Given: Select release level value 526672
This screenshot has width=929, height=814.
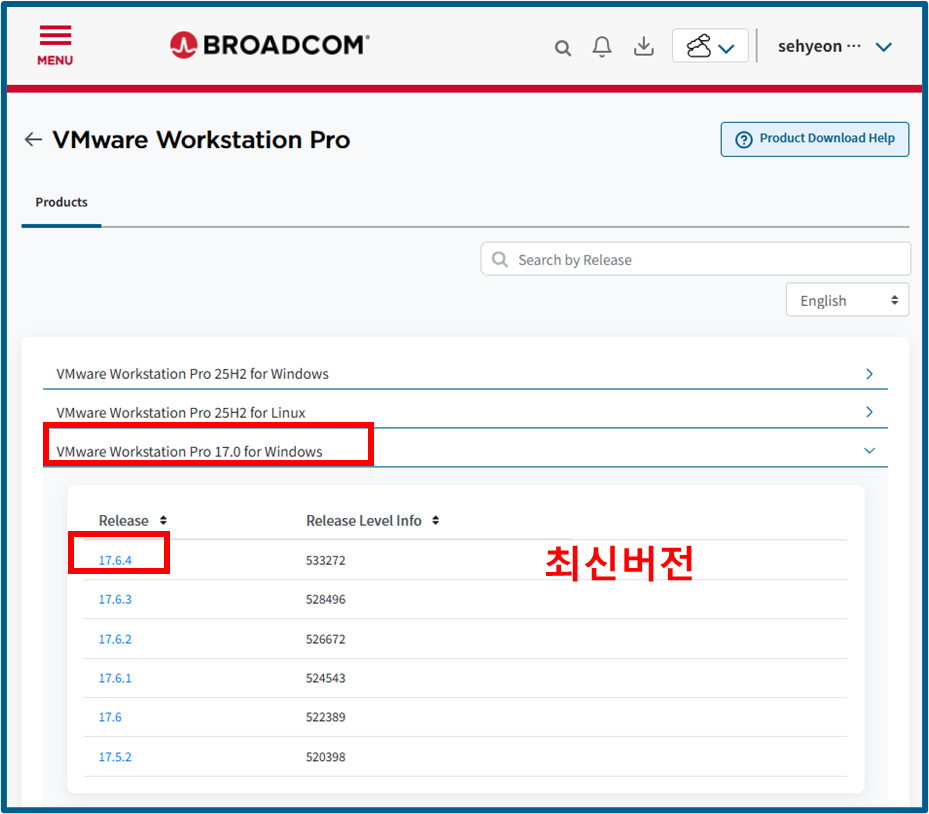Looking at the screenshot, I should pyautogui.click(x=325, y=639).
